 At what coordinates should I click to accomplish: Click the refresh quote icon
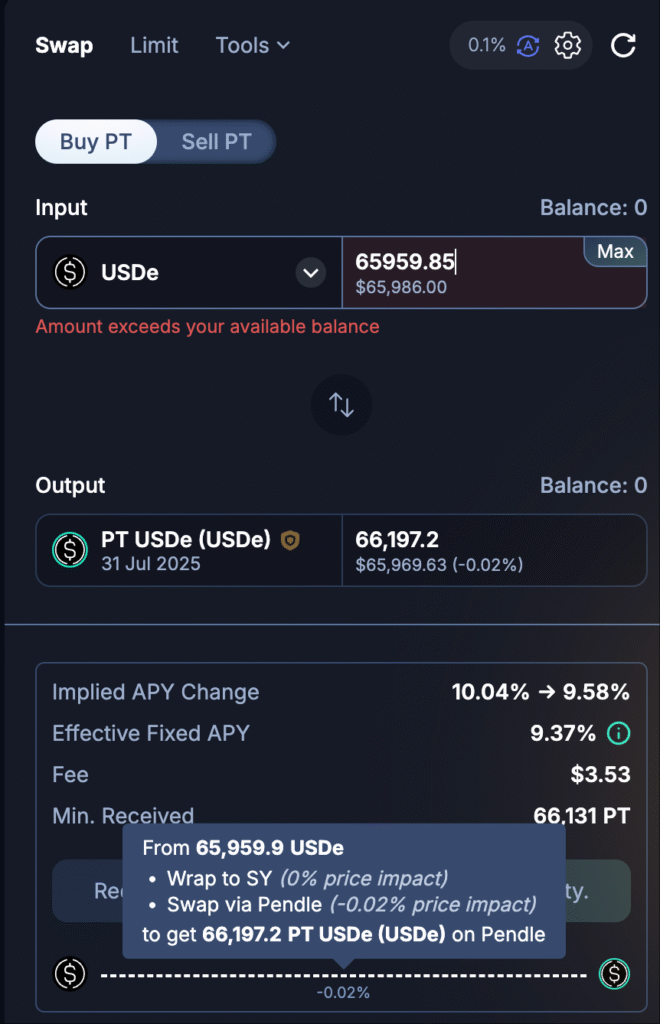click(x=623, y=46)
